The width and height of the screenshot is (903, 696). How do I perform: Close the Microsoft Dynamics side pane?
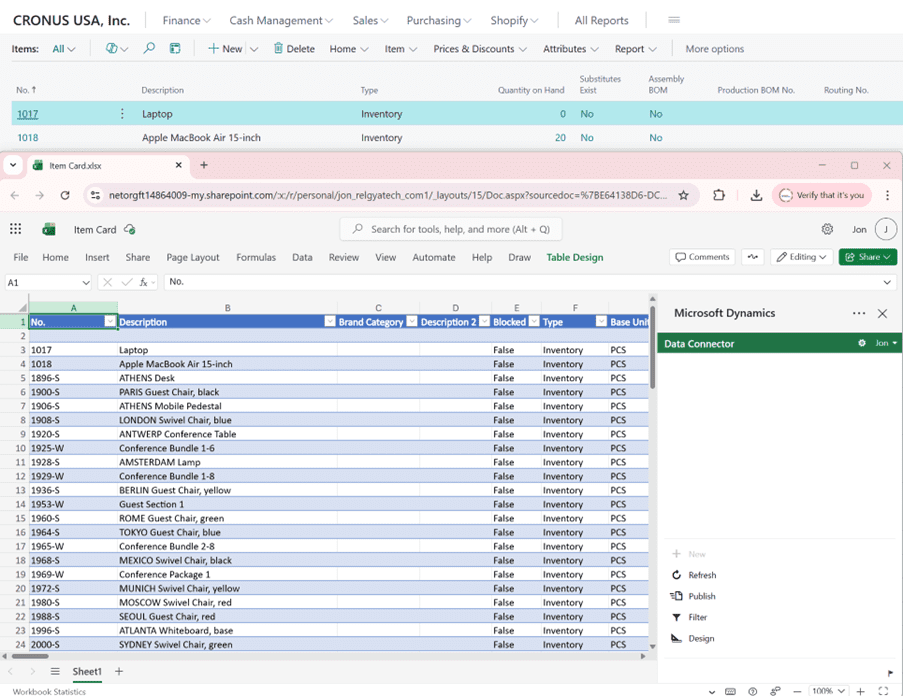[x=882, y=313]
